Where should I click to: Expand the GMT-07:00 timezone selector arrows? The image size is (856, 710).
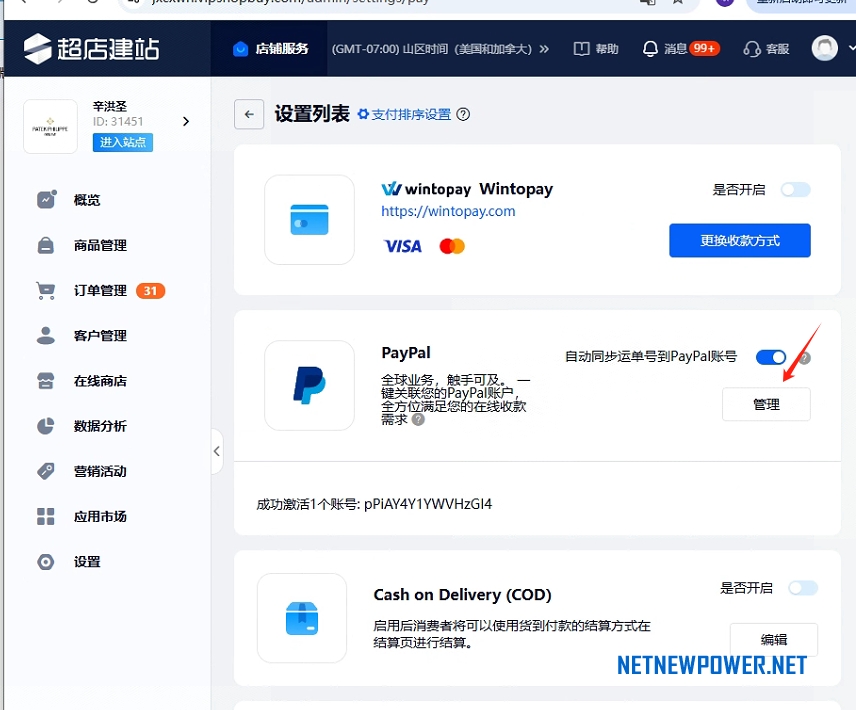(544, 49)
